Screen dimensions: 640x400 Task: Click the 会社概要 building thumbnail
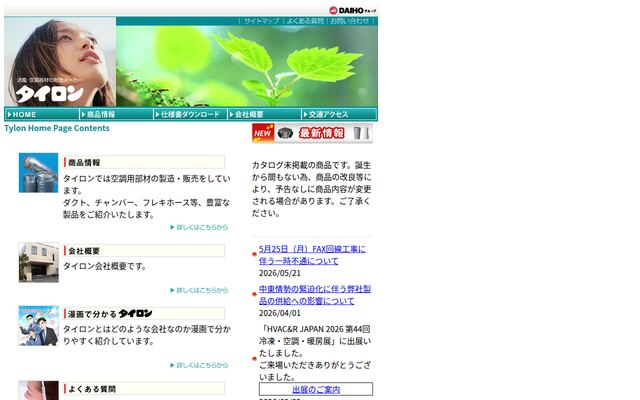coord(38,262)
